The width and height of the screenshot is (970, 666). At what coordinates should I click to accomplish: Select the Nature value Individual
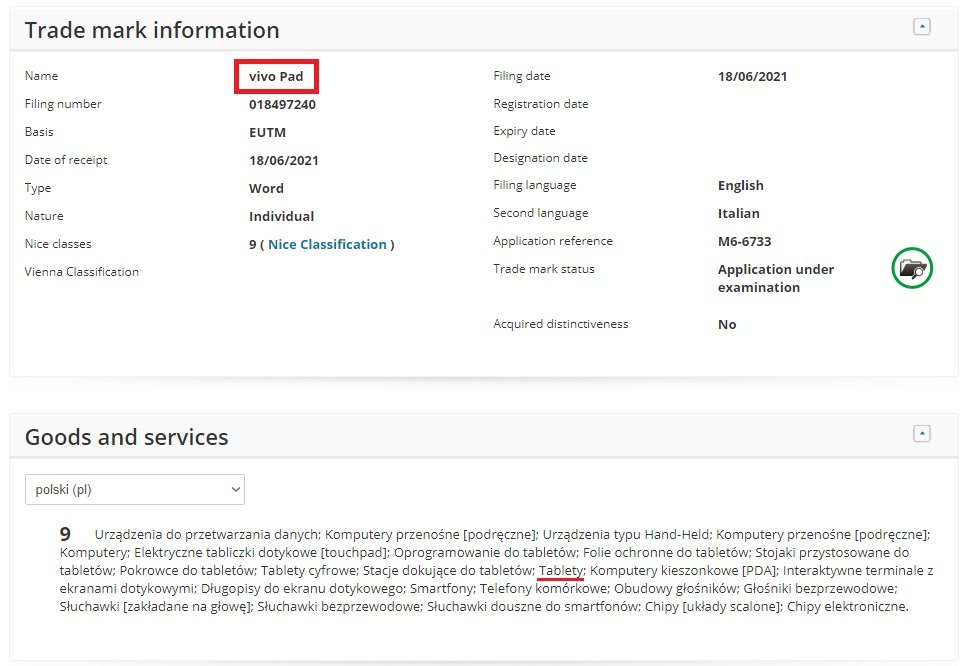point(281,216)
